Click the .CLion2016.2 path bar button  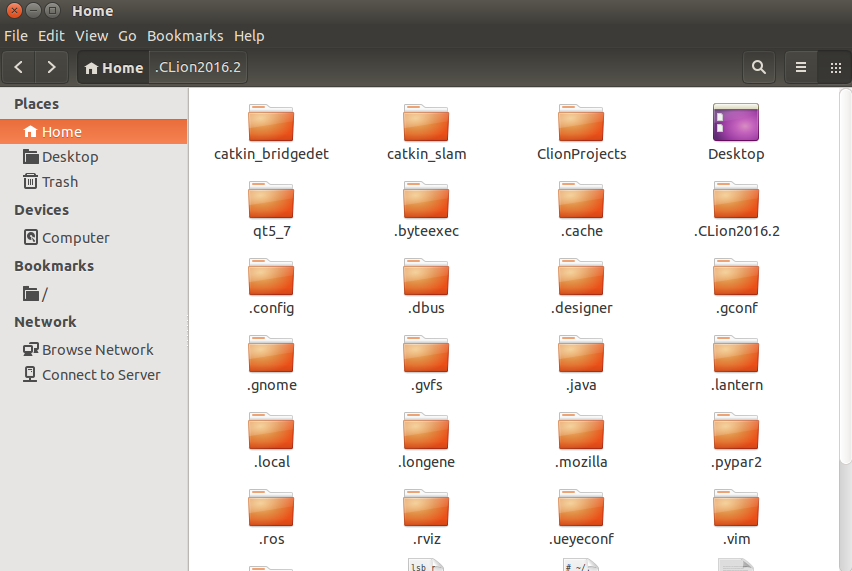(x=198, y=67)
